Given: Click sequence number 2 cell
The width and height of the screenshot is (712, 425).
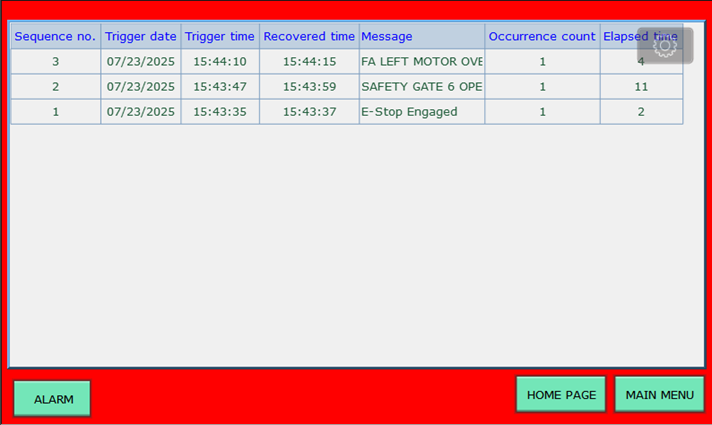Looking at the screenshot, I should click(55, 87).
